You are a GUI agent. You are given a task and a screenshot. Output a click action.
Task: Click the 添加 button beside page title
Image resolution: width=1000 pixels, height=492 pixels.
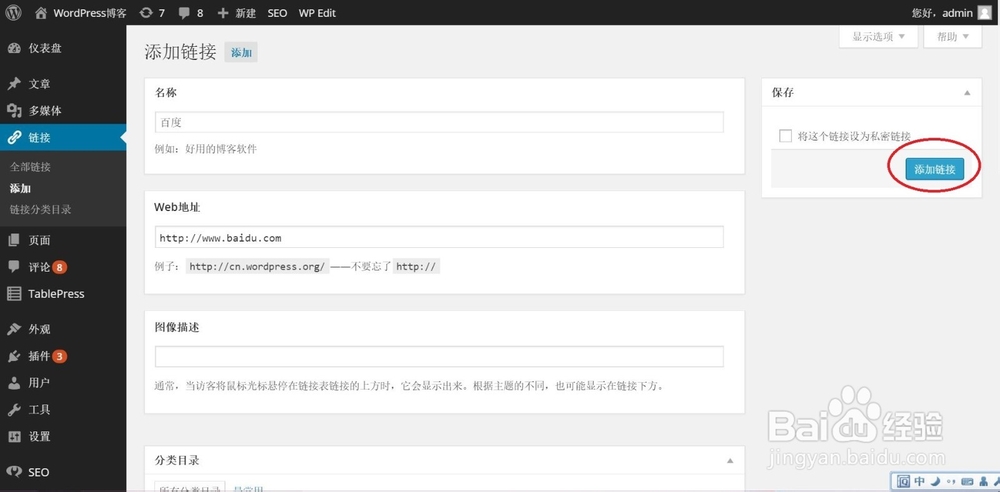point(241,53)
